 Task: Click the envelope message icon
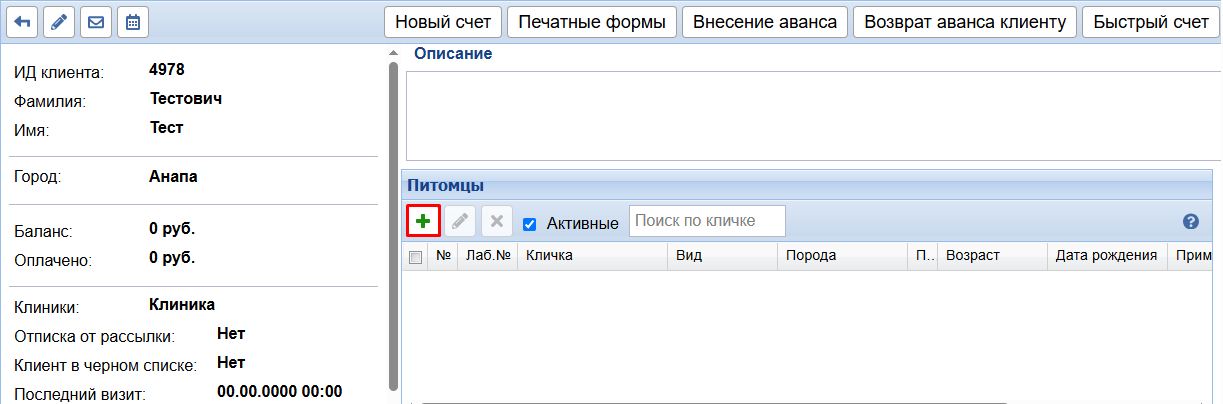[x=96, y=22]
